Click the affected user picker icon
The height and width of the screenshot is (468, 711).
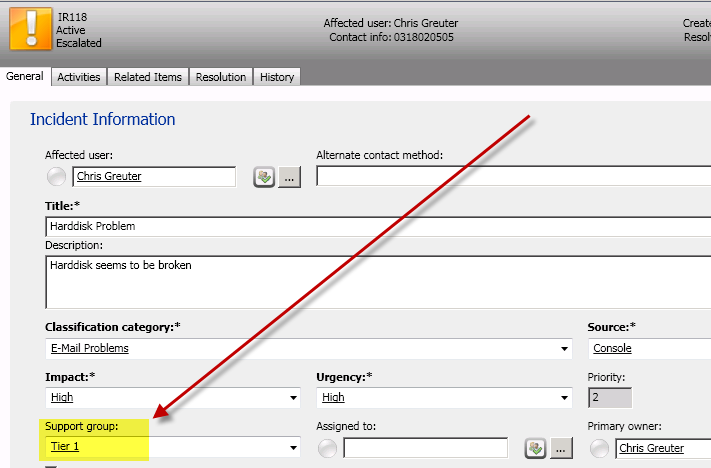[x=264, y=177]
